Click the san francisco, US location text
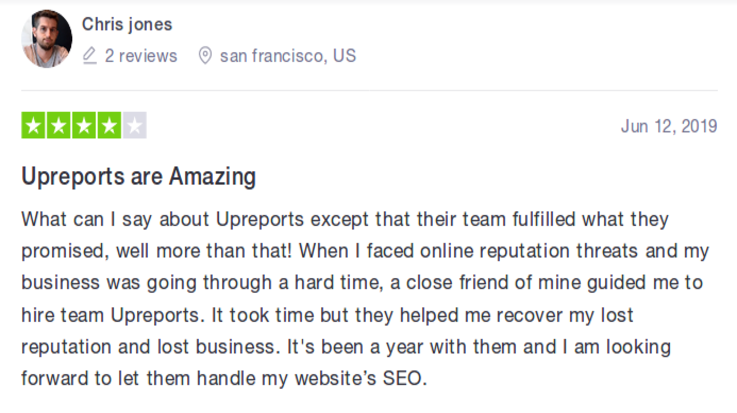The height and width of the screenshot is (413, 737). pyautogui.click(x=288, y=56)
